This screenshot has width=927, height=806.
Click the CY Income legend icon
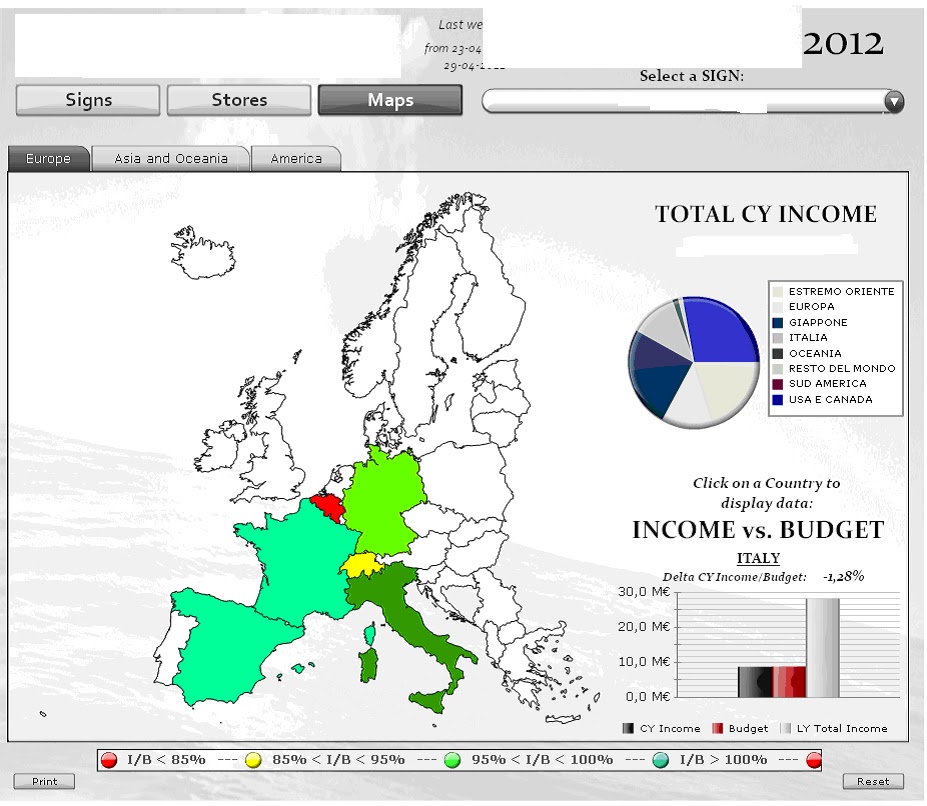click(629, 728)
